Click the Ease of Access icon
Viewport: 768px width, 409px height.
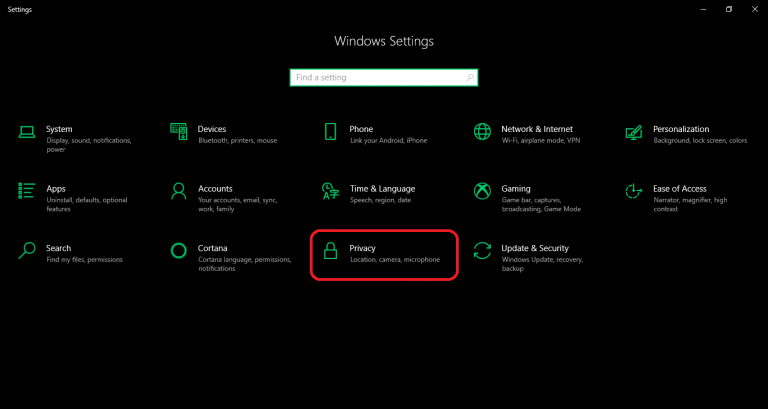coord(634,191)
